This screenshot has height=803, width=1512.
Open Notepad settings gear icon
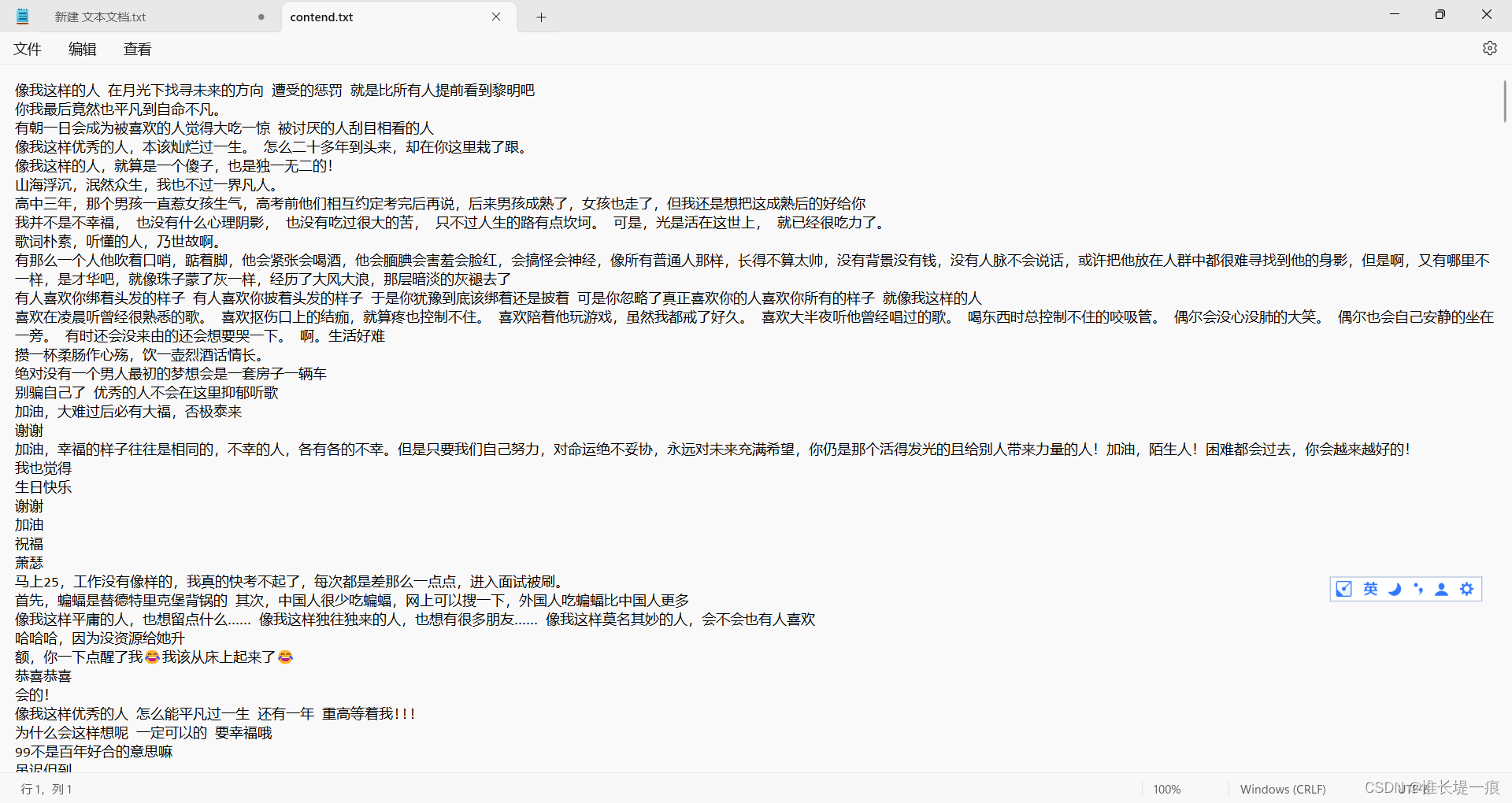pos(1489,48)
